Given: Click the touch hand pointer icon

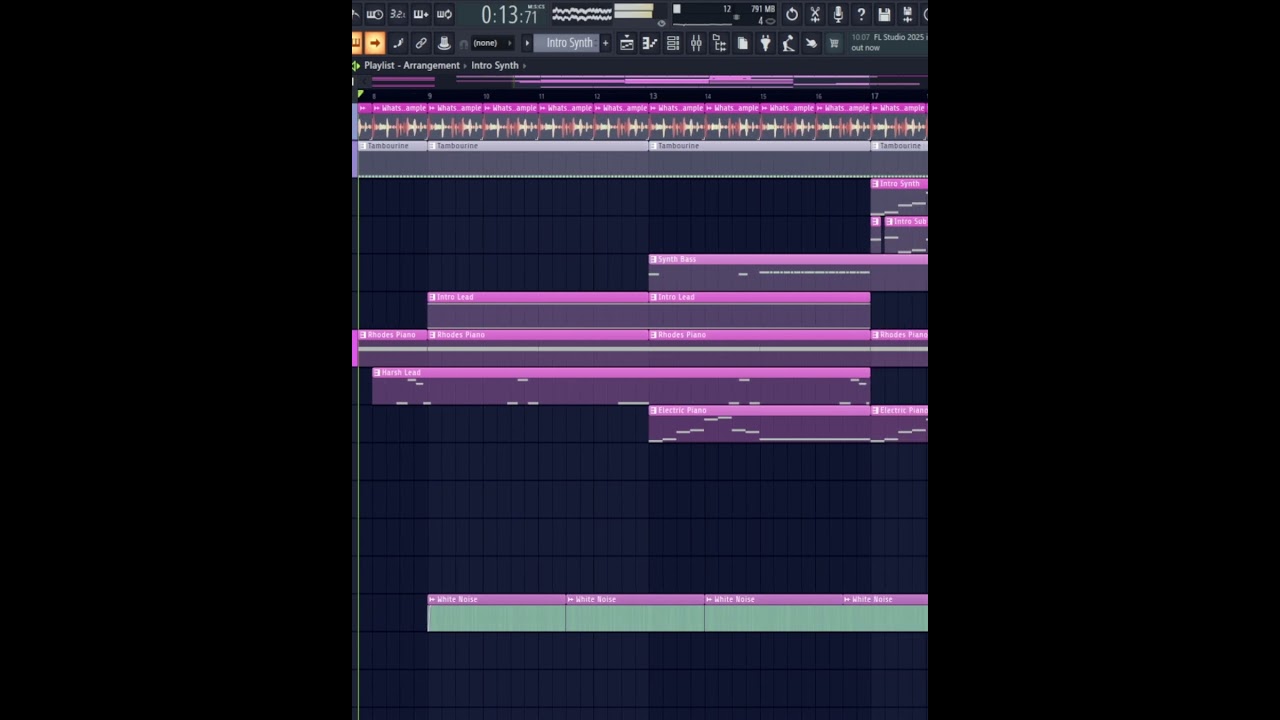Looking at the screenshot, I should pos(811,43).
